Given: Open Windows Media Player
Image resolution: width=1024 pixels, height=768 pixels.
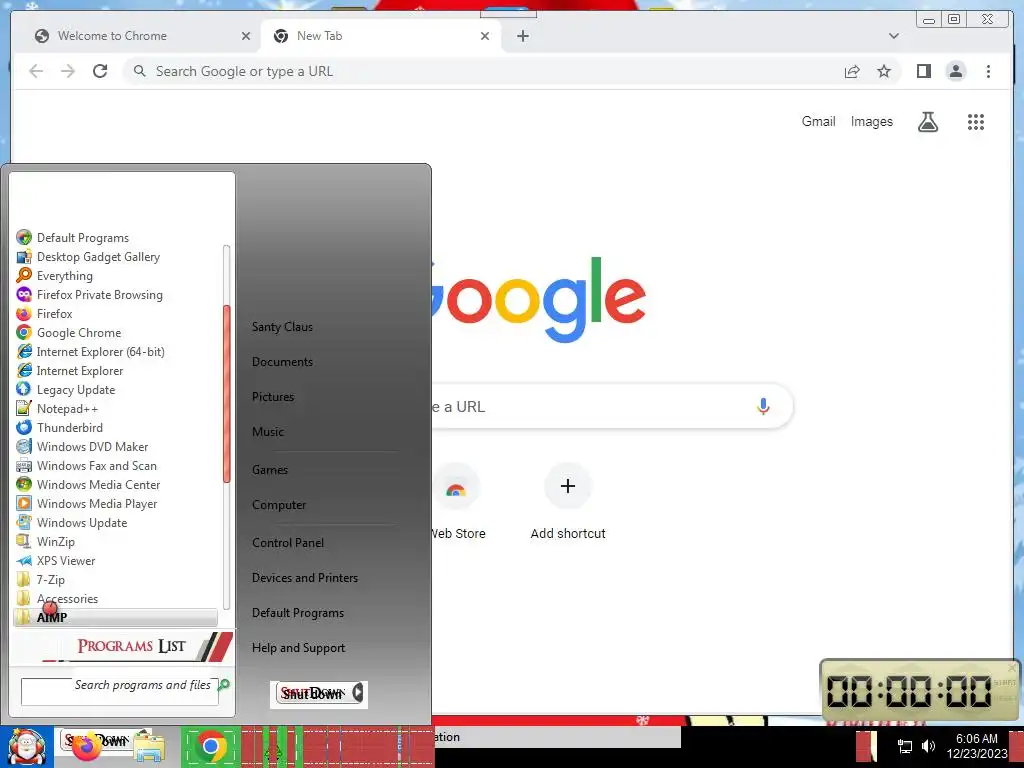Looking at the screenshot, I should [x=87, y=503].
